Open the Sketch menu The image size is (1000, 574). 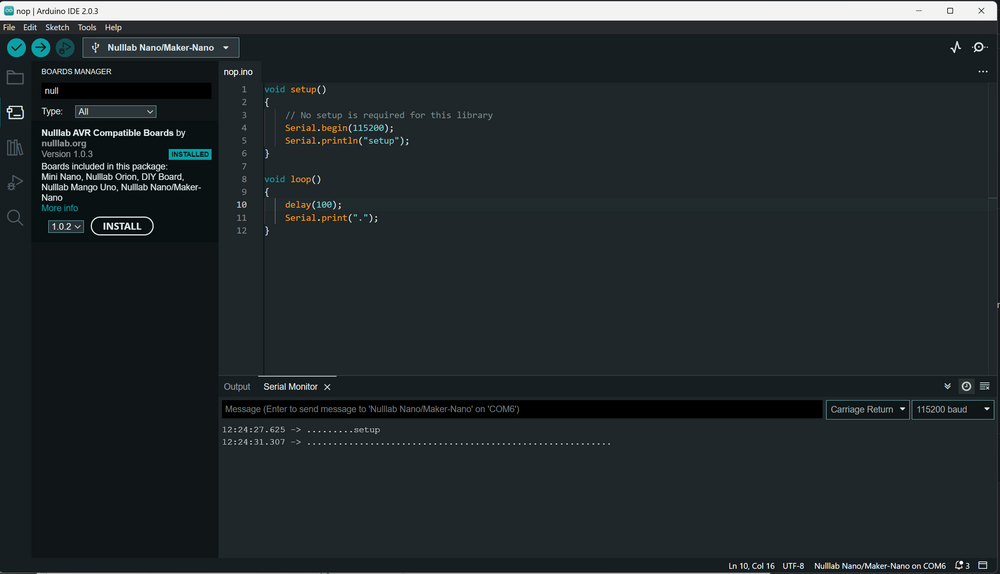(x=57, y=27)
